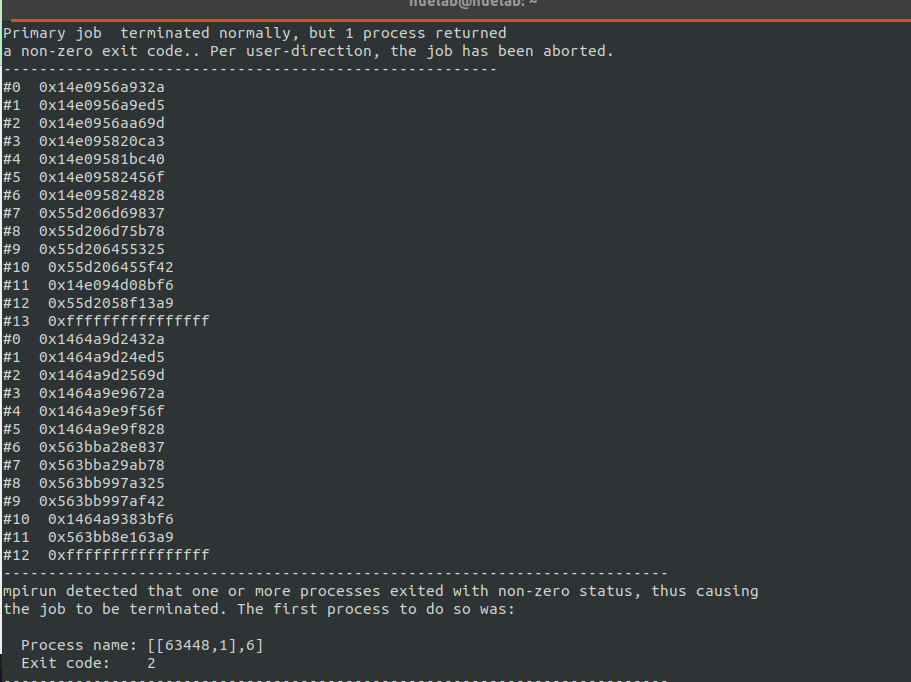The image size is (911, 682).
Task: Click frame address 0x55d206d69837
Action: pyautogui.click(x=102, y=213)
